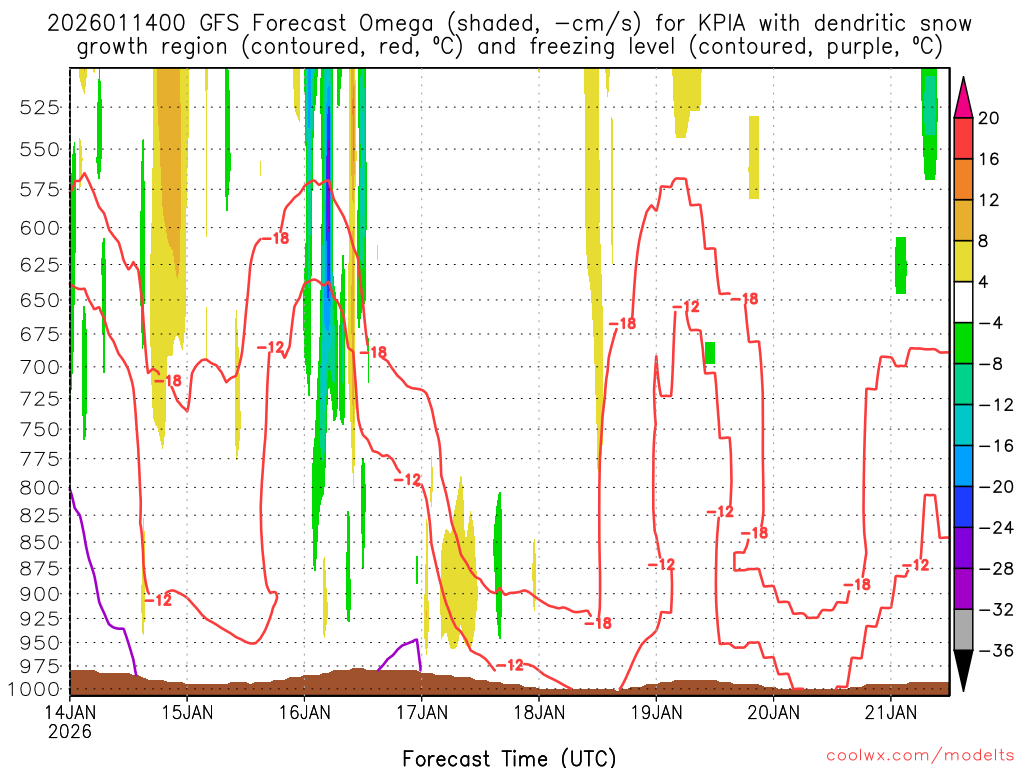The width and height of the screenshot is (1024, 768).
Task: Click the 15JAN time axis label
Action: click(187, 711)
